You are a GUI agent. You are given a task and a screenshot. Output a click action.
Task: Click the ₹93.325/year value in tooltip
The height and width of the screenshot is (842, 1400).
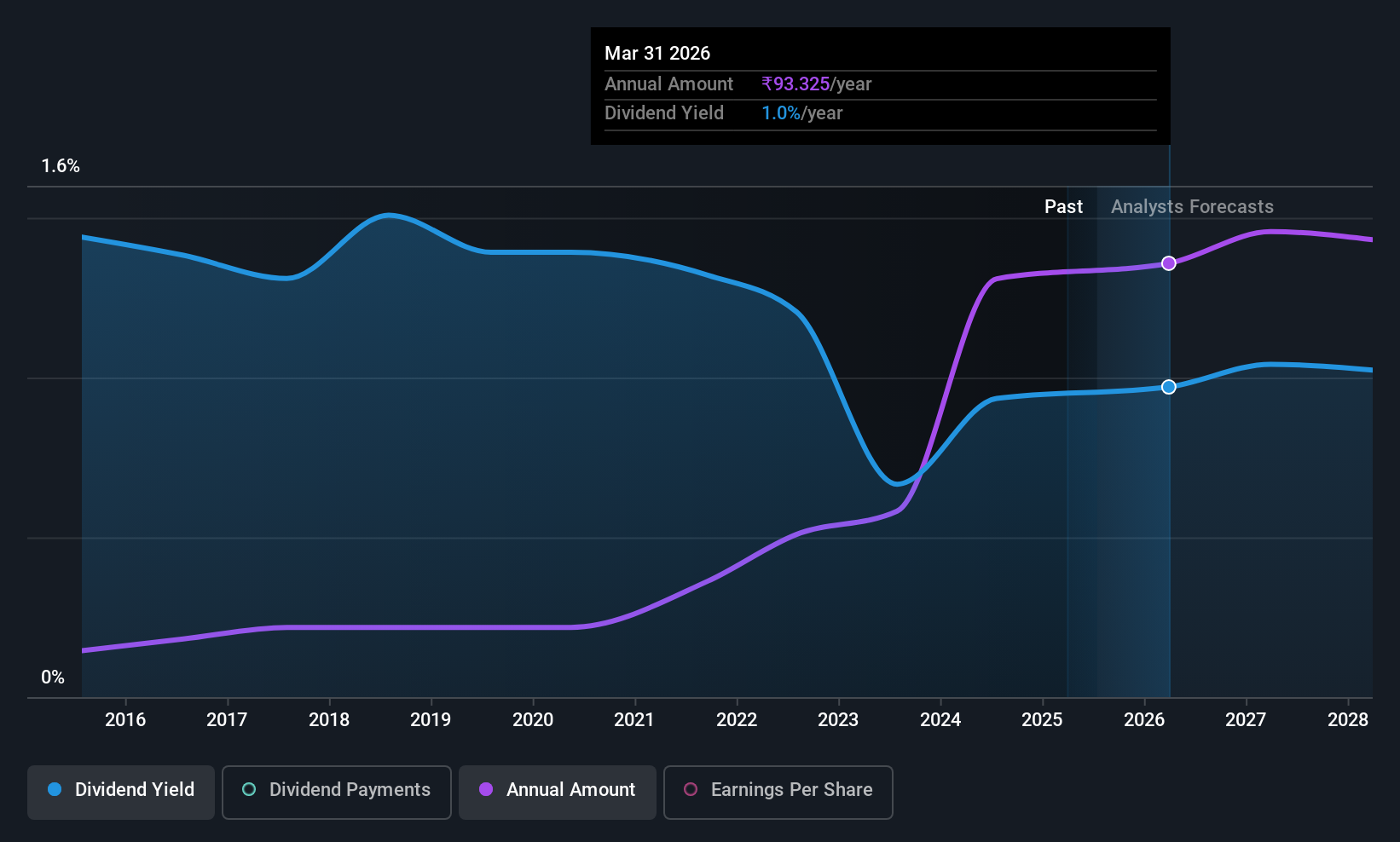pos(817,84)
